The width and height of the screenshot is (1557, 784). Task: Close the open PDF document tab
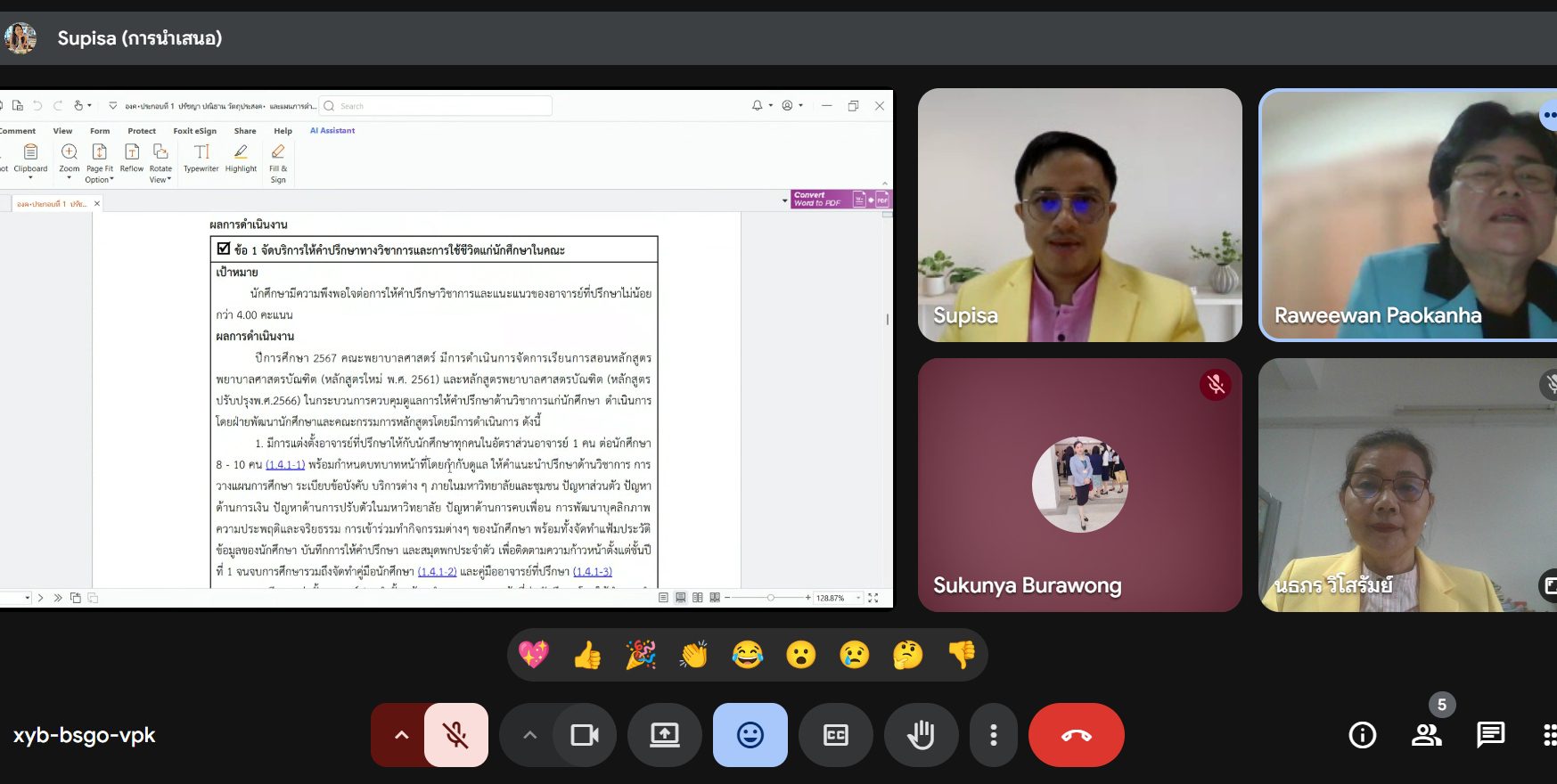click(97, 203)
